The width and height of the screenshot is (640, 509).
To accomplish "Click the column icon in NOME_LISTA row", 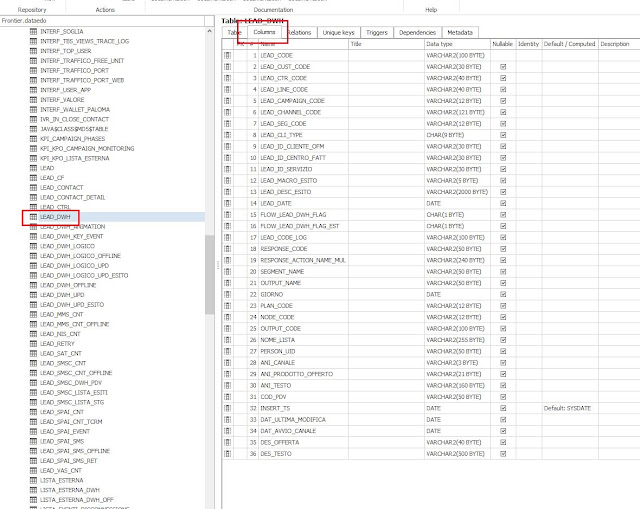I will tap(228, 340).
